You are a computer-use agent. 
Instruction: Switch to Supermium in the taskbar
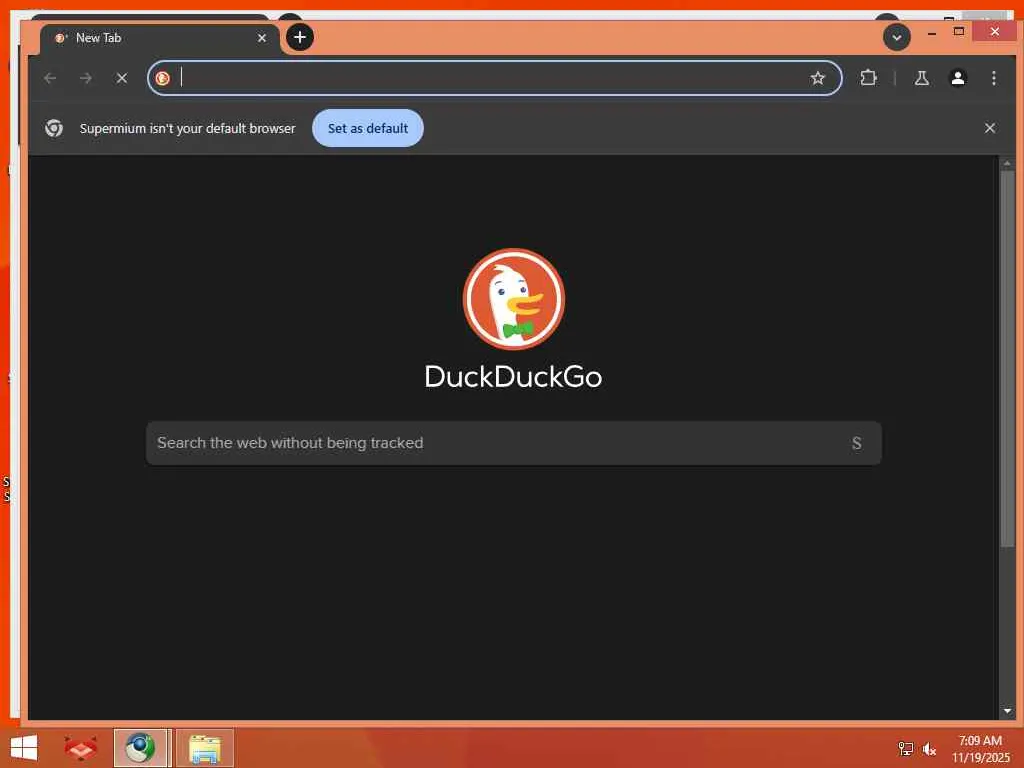(x=140, y=748)
